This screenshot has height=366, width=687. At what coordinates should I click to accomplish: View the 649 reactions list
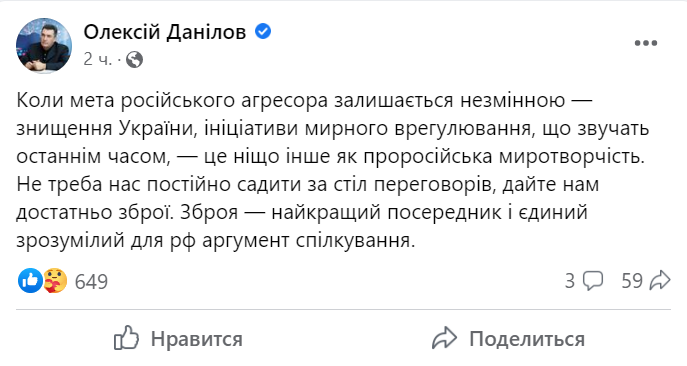(x=91, y=281)
